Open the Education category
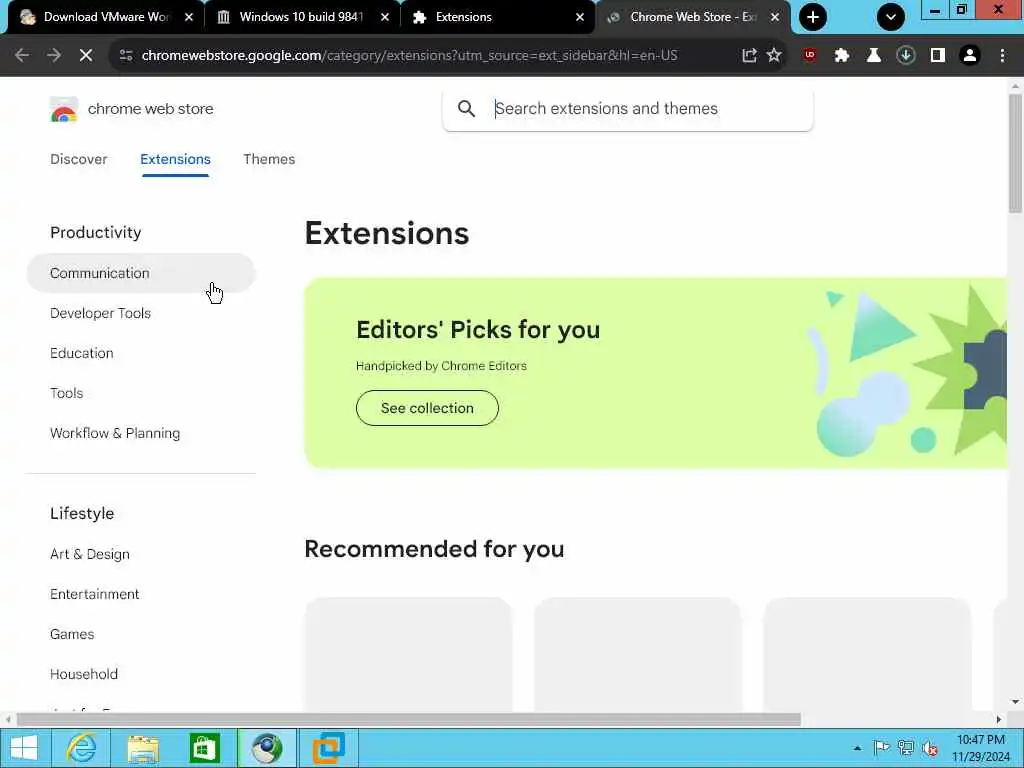The height and width of the screenshot is (768, 1024). click(x=82, y=353)
